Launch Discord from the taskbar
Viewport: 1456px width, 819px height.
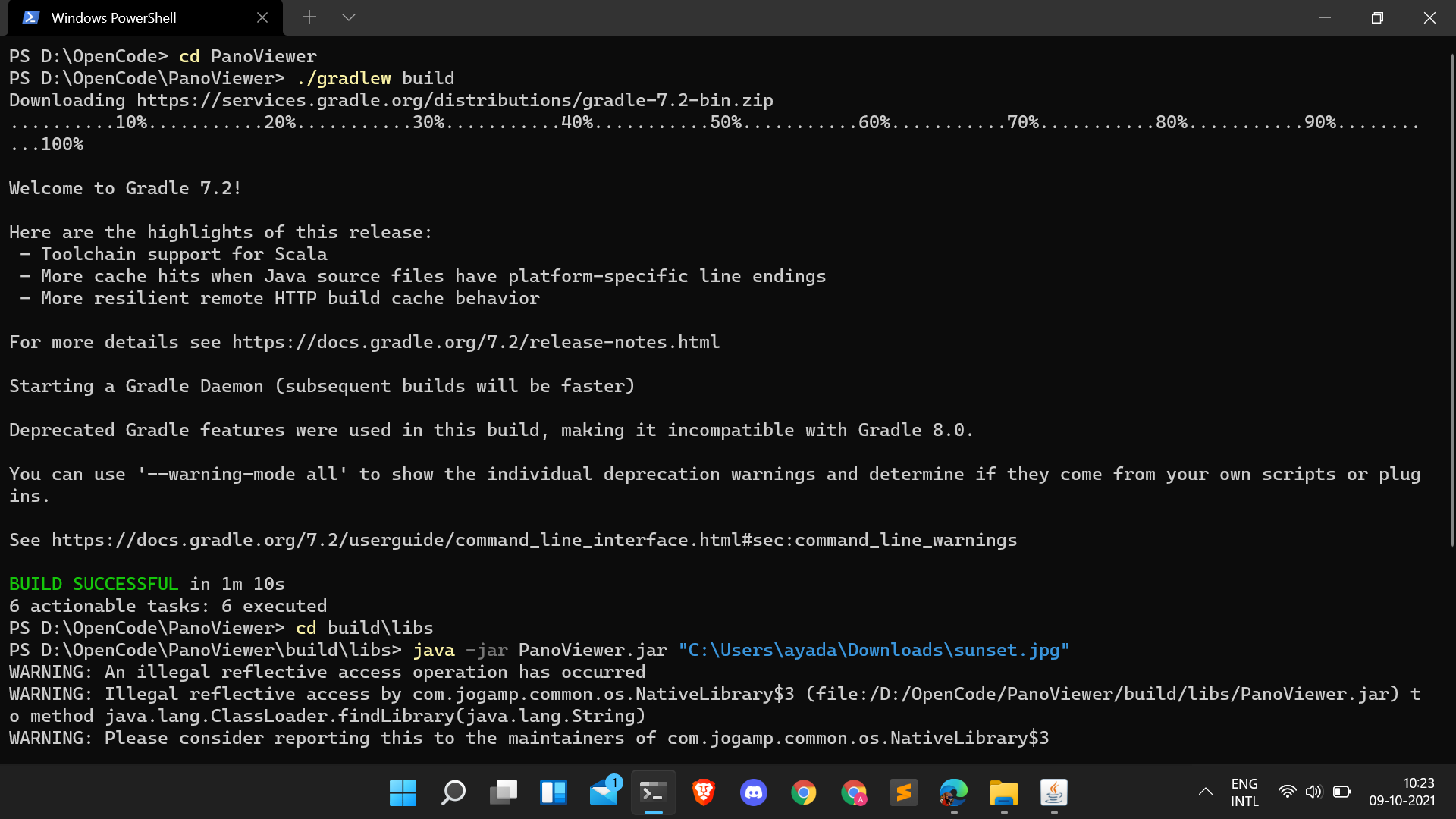[x=754, y=792]
